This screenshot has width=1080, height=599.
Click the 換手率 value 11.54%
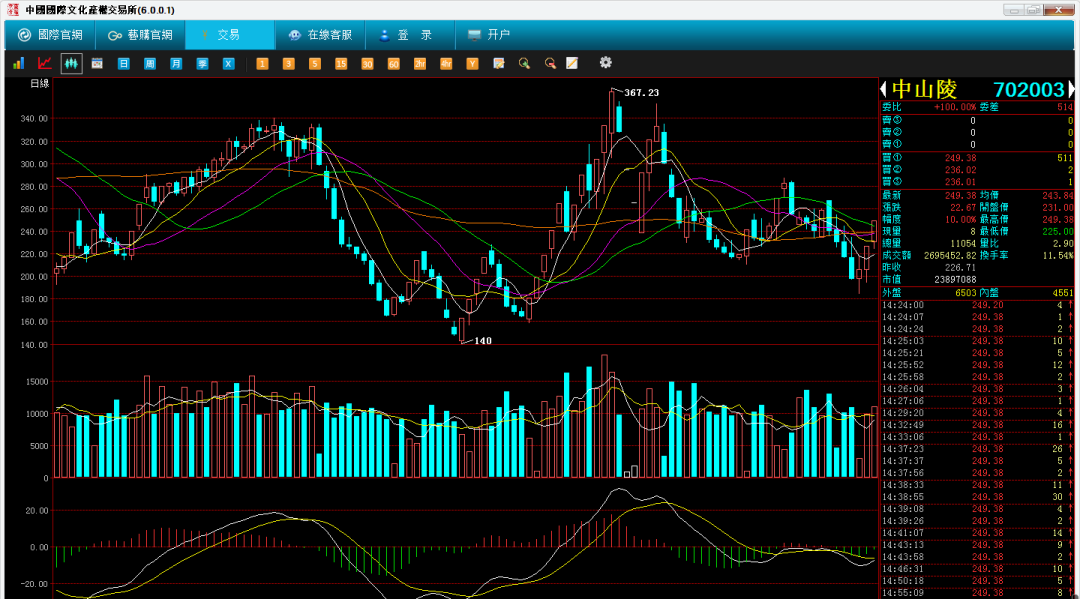pos(1057,255)
